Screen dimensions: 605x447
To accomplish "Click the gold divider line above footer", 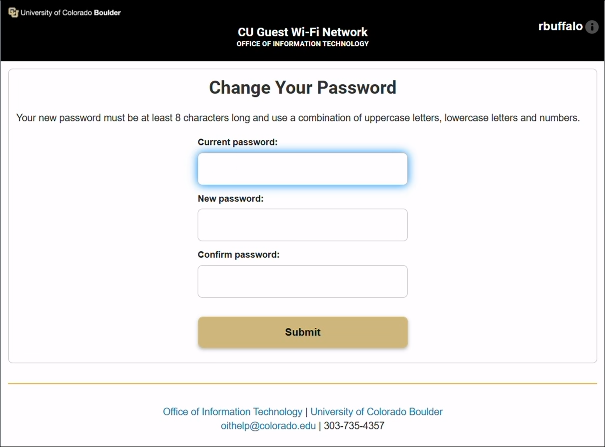I will pyautogui.click(x=302, y=383).
